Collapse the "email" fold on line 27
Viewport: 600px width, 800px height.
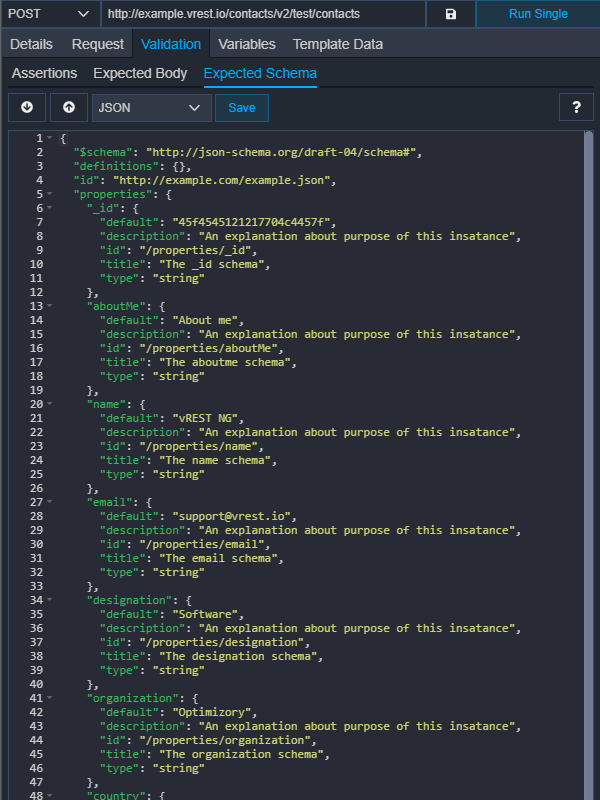(49, 502)
